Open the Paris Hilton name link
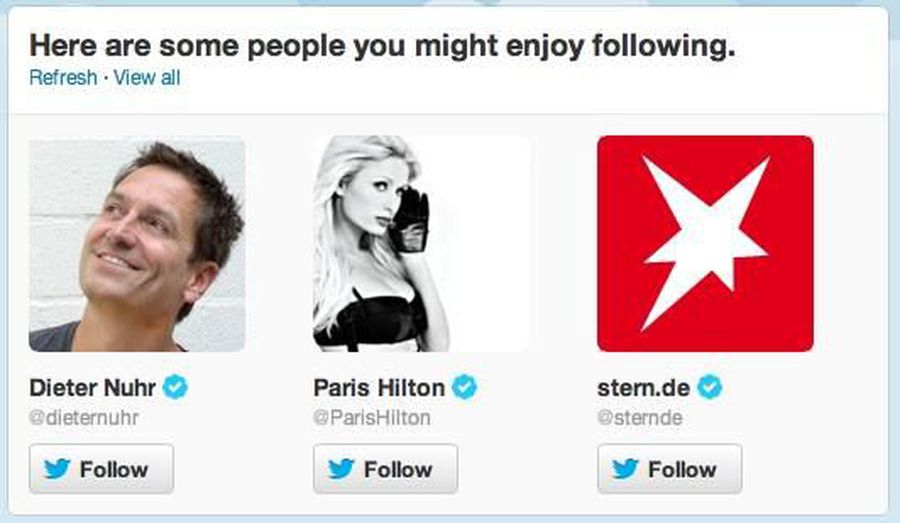The image size is (900, 523). pyautogui.click(x=378, y=388)
